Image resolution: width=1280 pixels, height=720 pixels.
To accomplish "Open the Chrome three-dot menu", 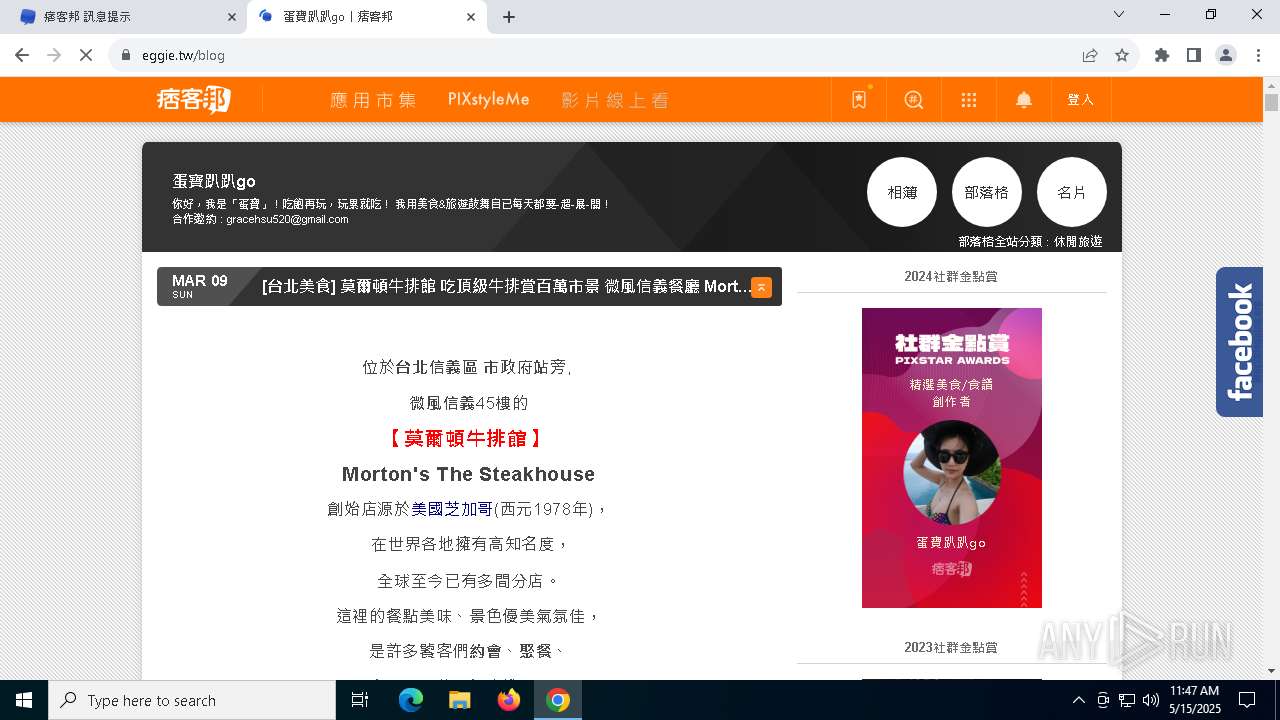I will [1258, 55].
